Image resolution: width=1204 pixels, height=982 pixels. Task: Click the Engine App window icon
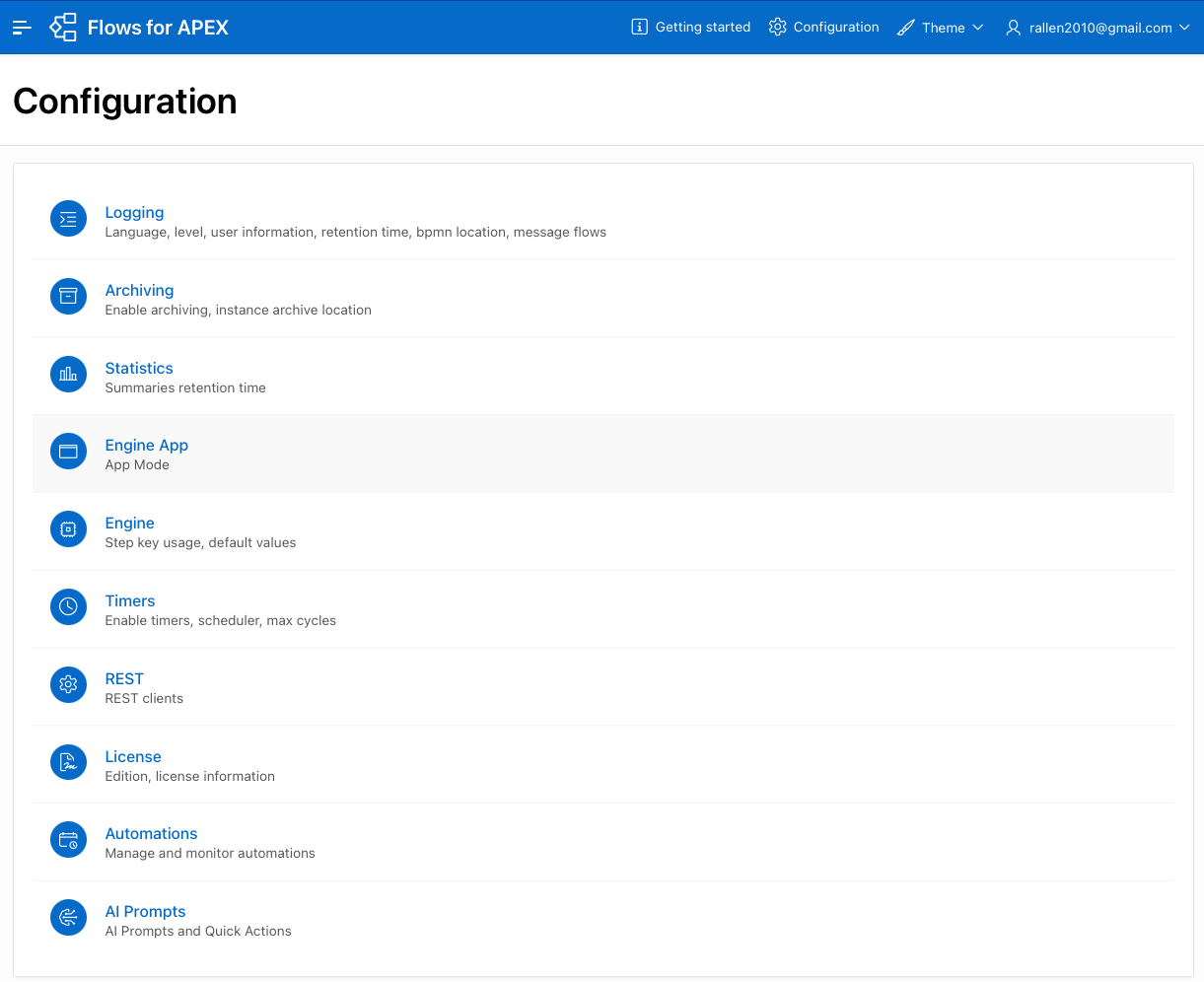pos(68,453)
